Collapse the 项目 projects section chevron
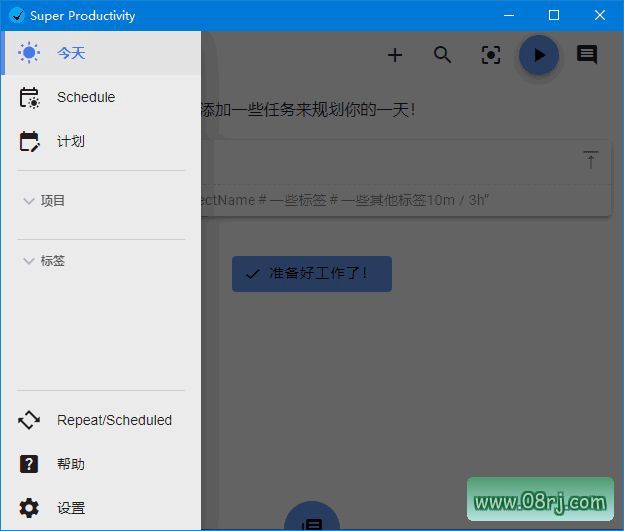Screen dimensions: 624x531 click(29, 201)
